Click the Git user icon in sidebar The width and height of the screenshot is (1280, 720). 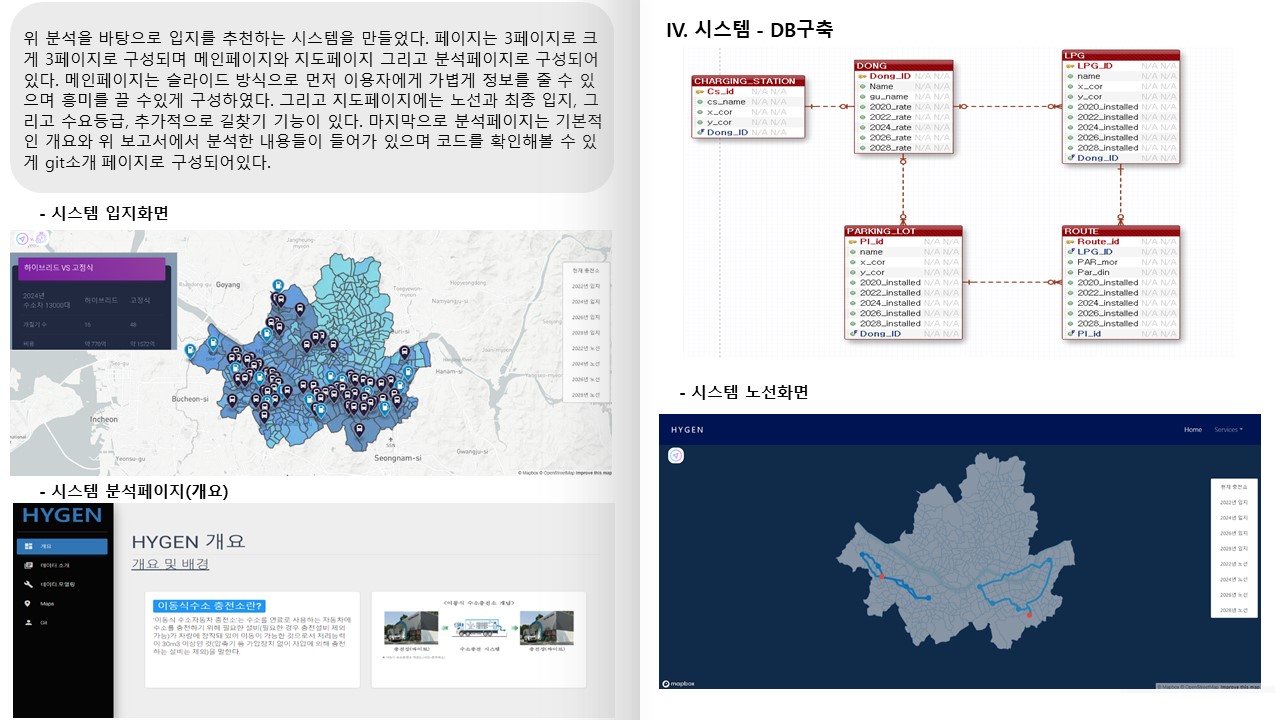(x=27, y=622)
